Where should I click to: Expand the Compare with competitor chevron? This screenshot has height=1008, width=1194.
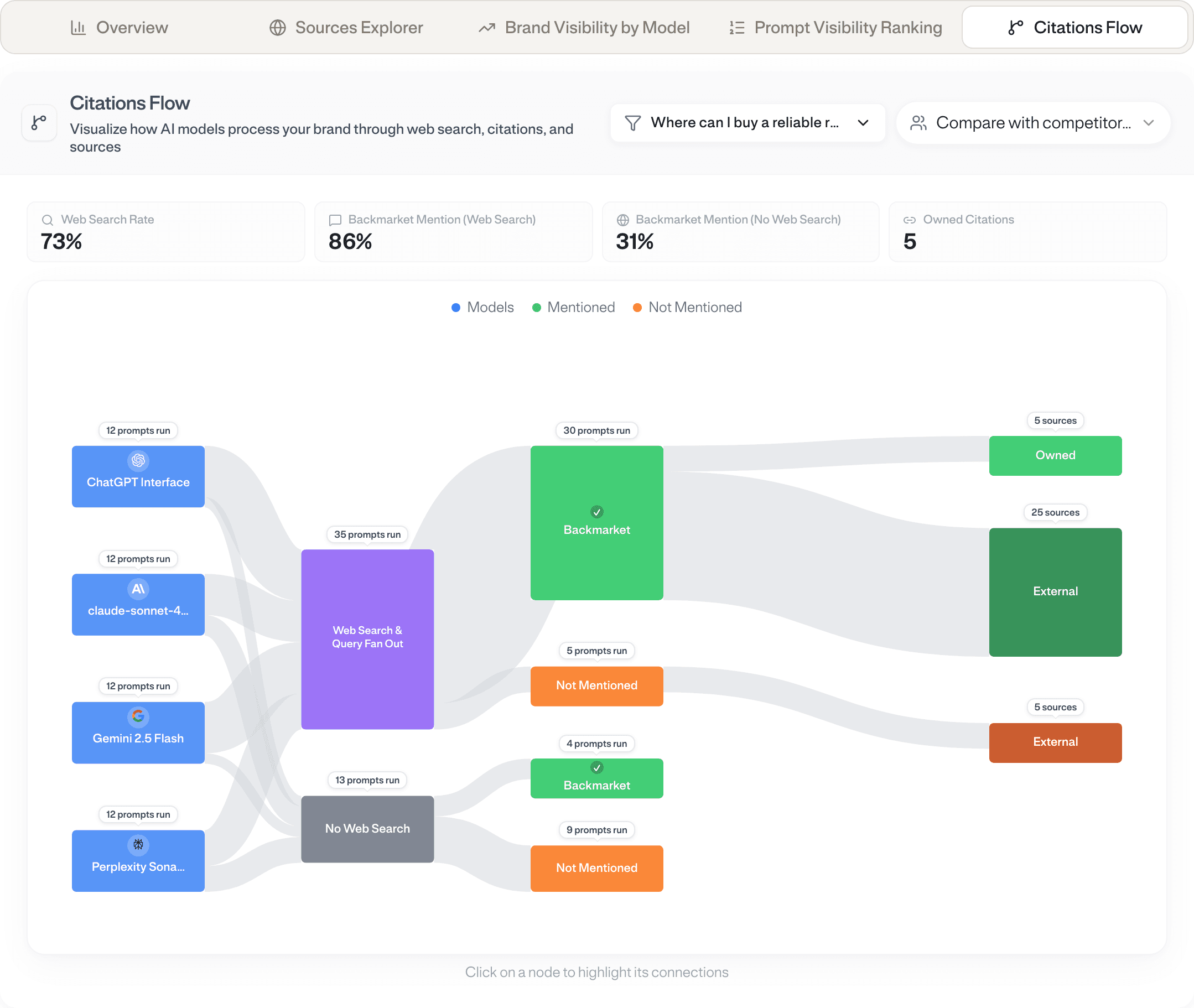click(1149, 123)
